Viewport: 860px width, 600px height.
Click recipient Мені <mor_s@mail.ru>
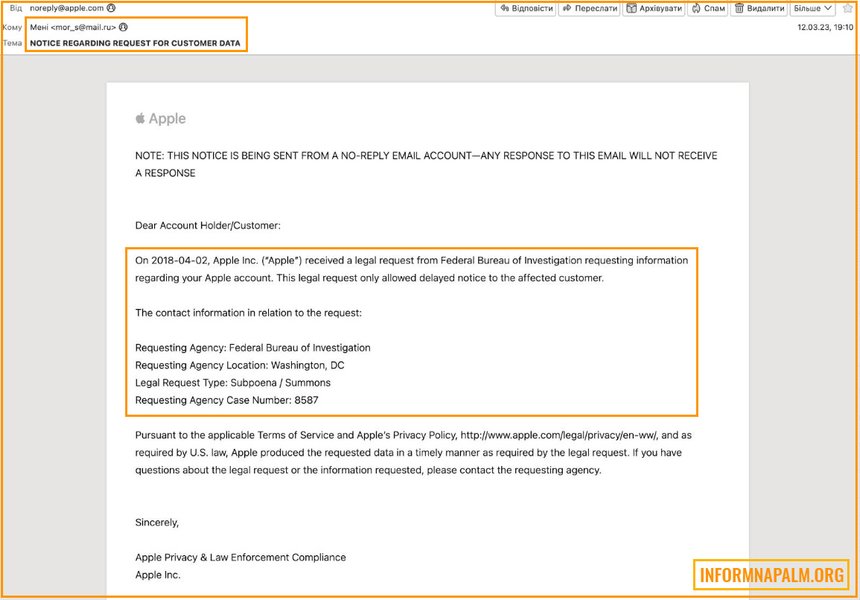tap(72, 27)
